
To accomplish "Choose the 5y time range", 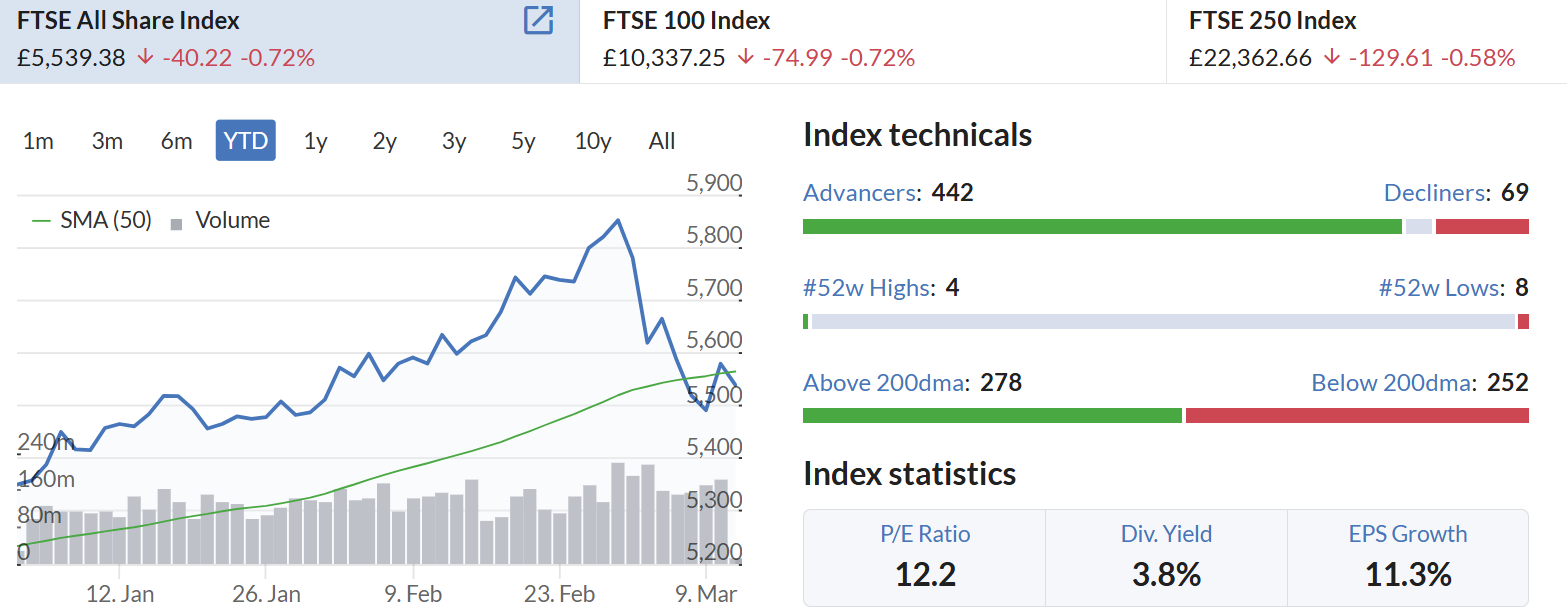I will click(523, 141).
